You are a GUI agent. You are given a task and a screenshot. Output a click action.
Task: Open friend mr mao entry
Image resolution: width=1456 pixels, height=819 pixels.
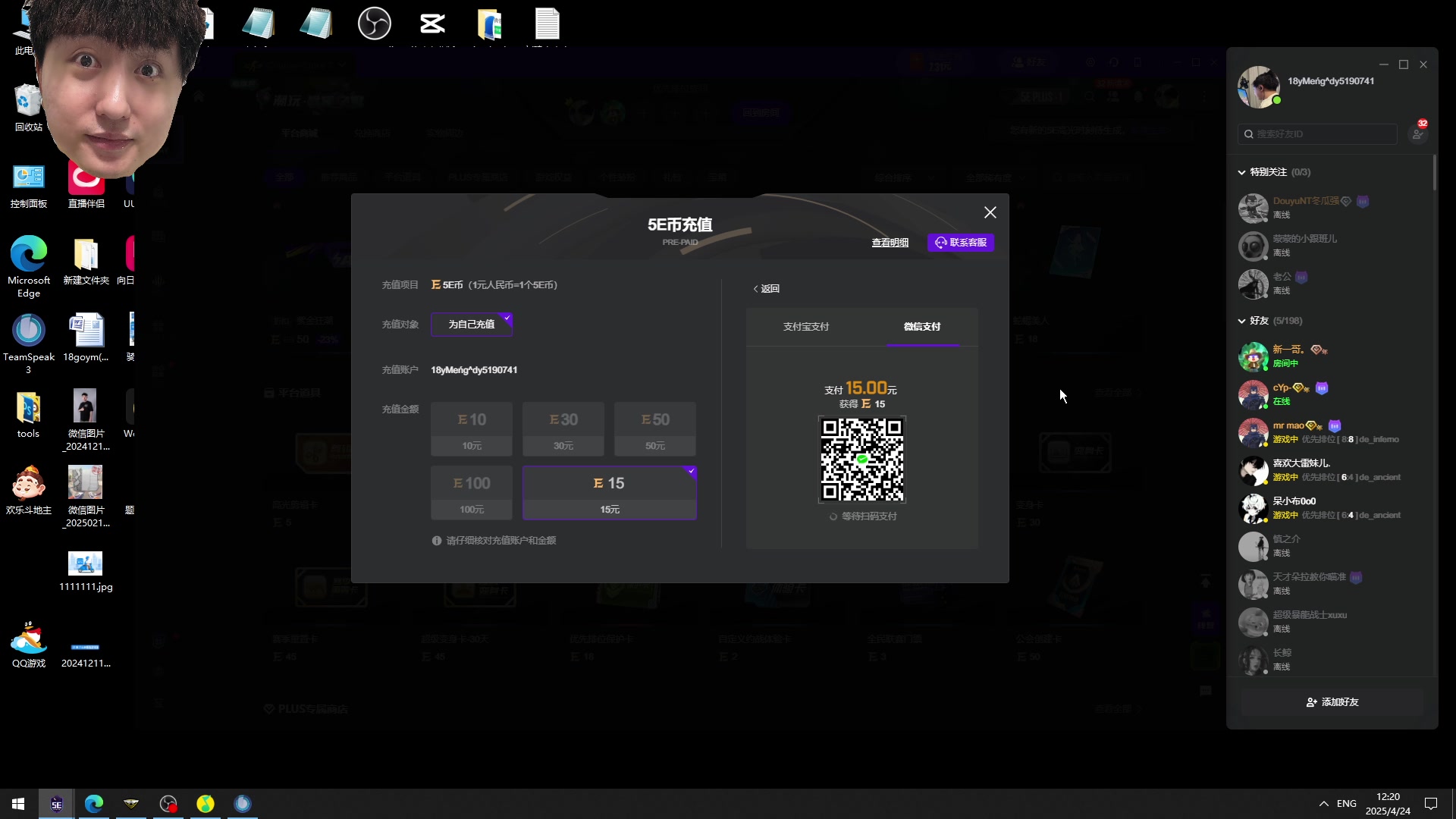(1331, 432)
